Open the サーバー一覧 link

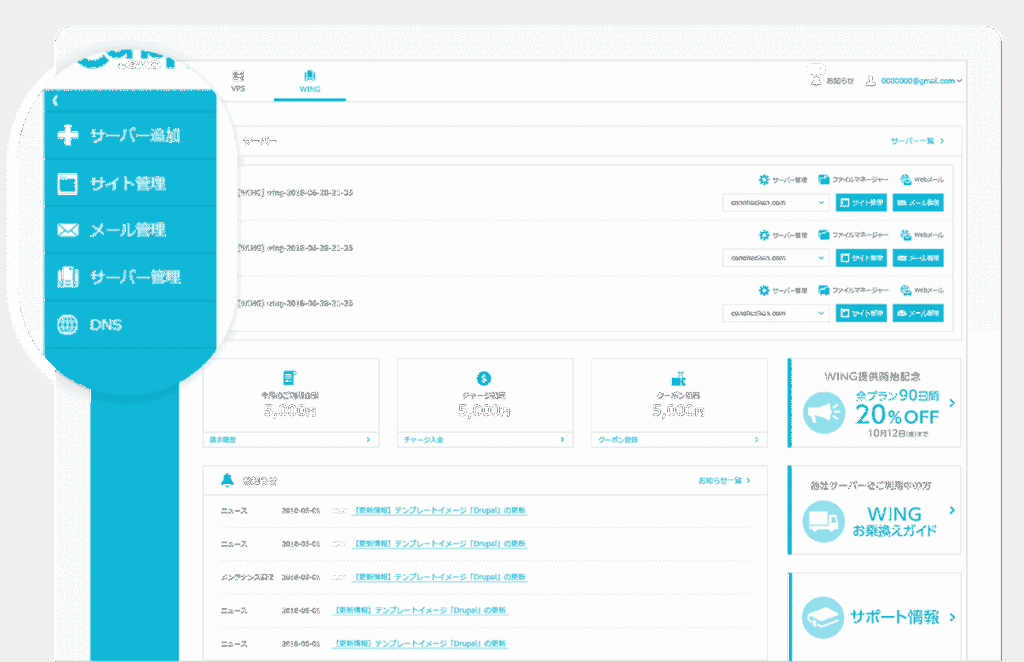click(917, 142)
